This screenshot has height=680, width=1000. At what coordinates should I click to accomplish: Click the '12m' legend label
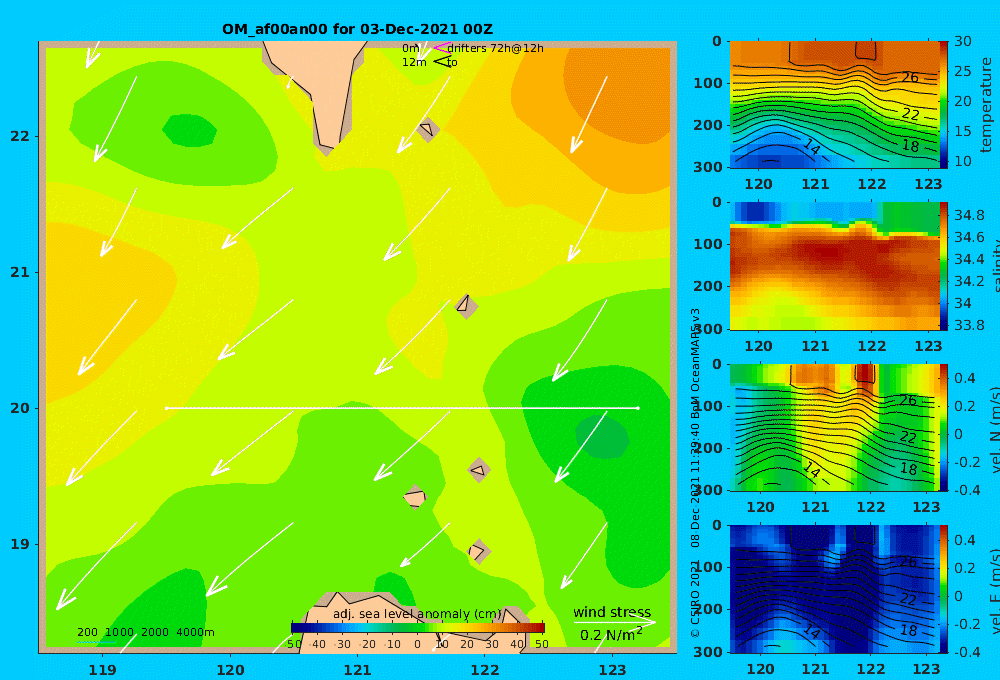pyautogui.click(x=415, y=62)
